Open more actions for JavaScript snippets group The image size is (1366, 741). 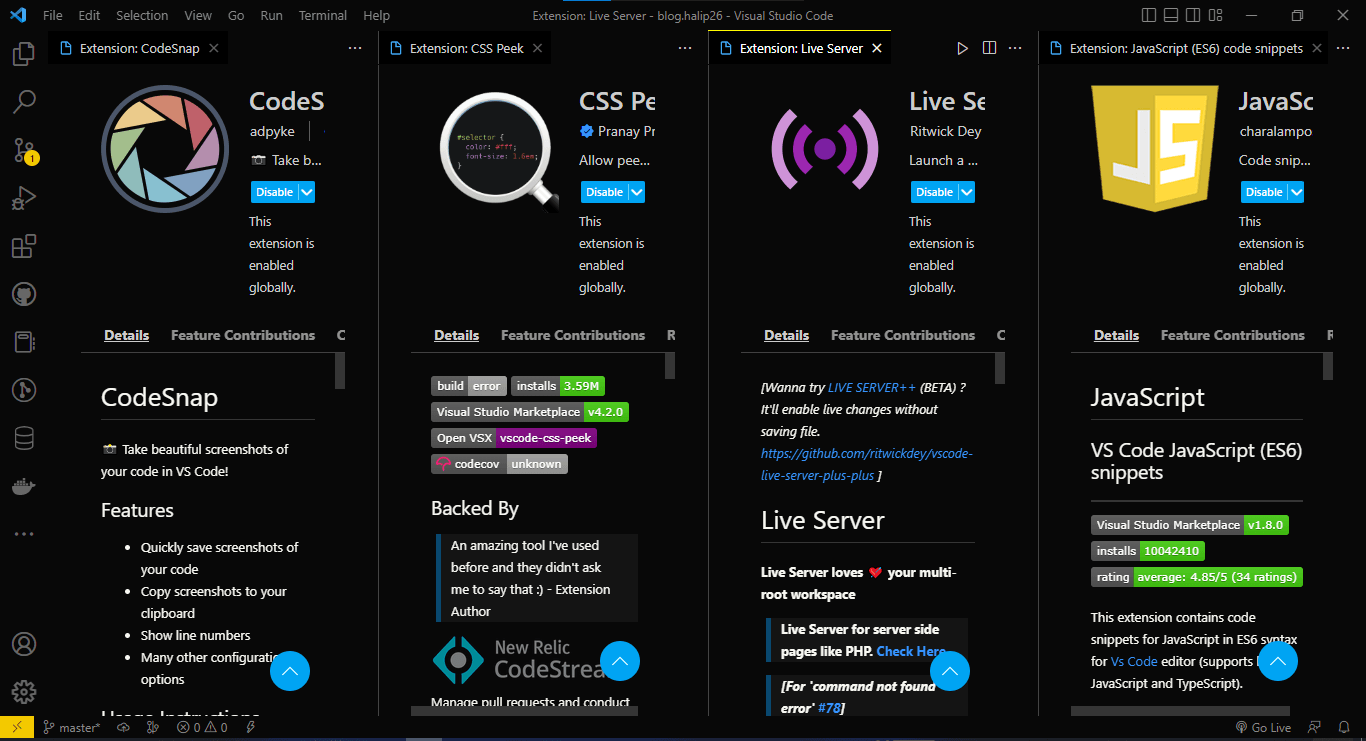[1345, 48]
